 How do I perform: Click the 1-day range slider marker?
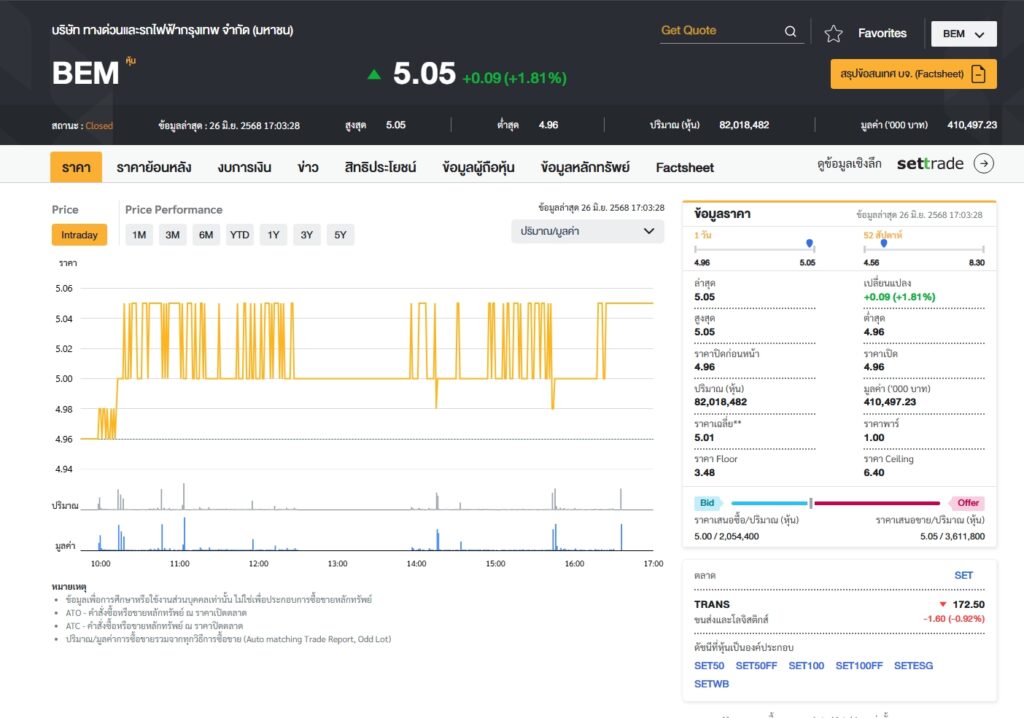click(810, 244)
